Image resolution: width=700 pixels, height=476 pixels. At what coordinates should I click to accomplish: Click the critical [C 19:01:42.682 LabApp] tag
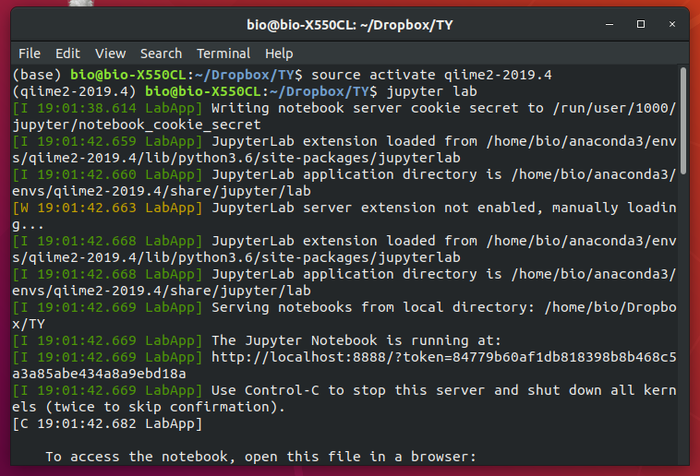[x=107, y=425]
